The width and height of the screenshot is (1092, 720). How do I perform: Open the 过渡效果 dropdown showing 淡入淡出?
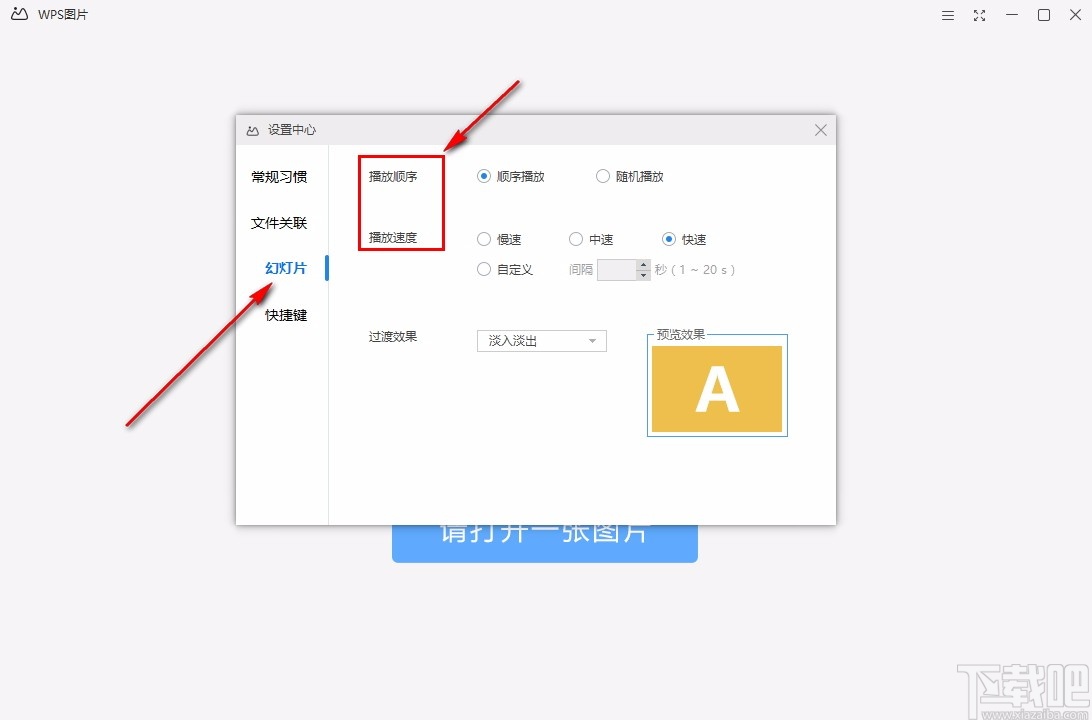point(541,340)
